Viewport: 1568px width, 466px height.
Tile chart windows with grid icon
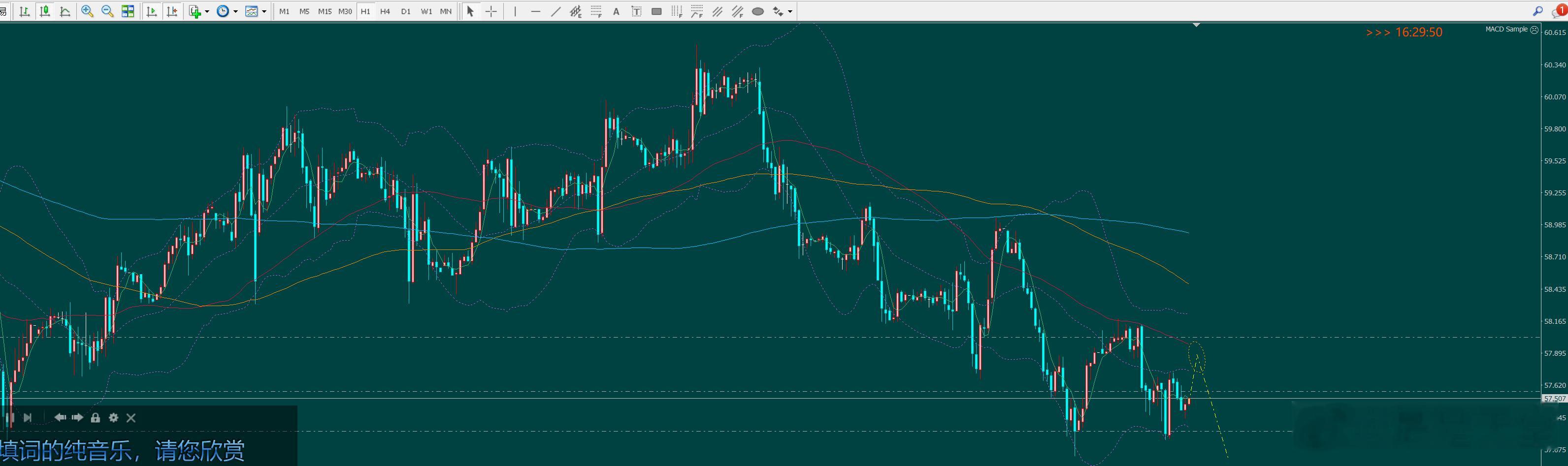pos(128,11)
